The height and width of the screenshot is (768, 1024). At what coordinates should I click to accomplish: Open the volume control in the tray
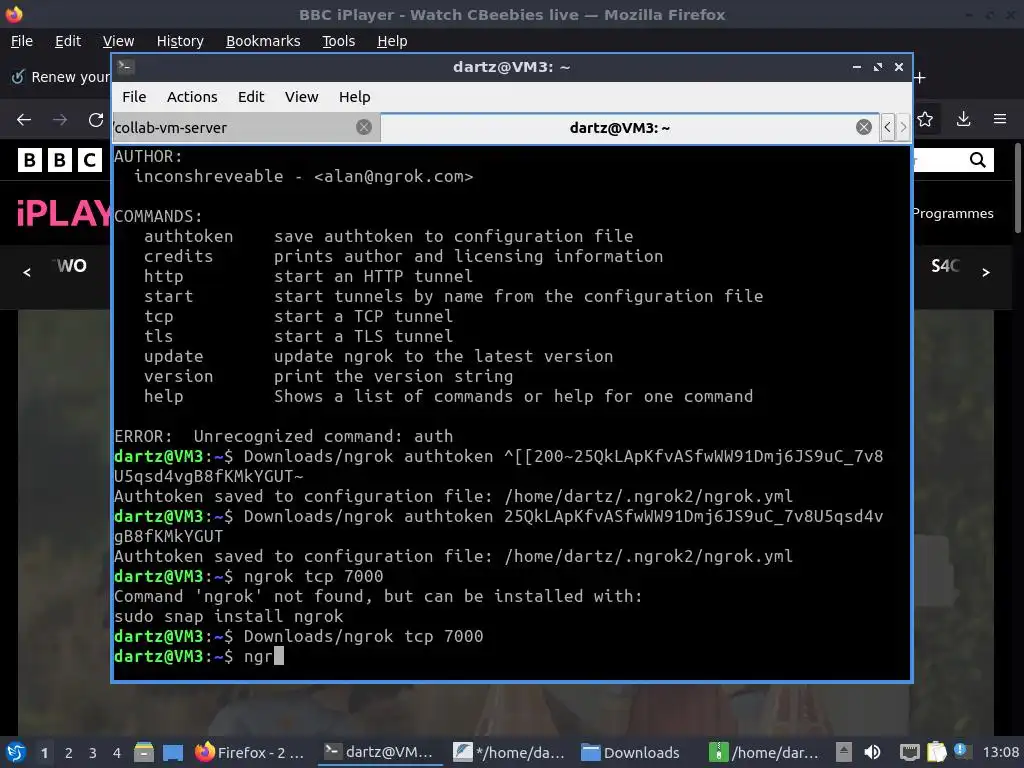(x=872, y=752)
